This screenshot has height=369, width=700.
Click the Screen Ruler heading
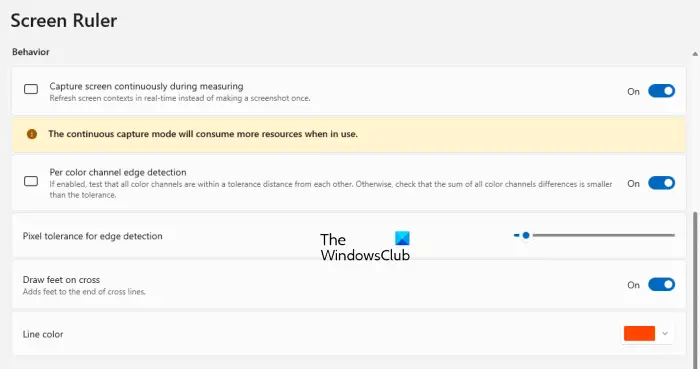[x=64, y=21]
